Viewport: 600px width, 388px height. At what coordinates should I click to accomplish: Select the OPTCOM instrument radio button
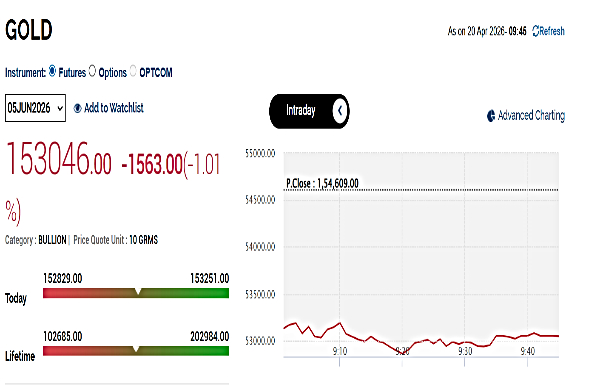(x=133, y=71)
